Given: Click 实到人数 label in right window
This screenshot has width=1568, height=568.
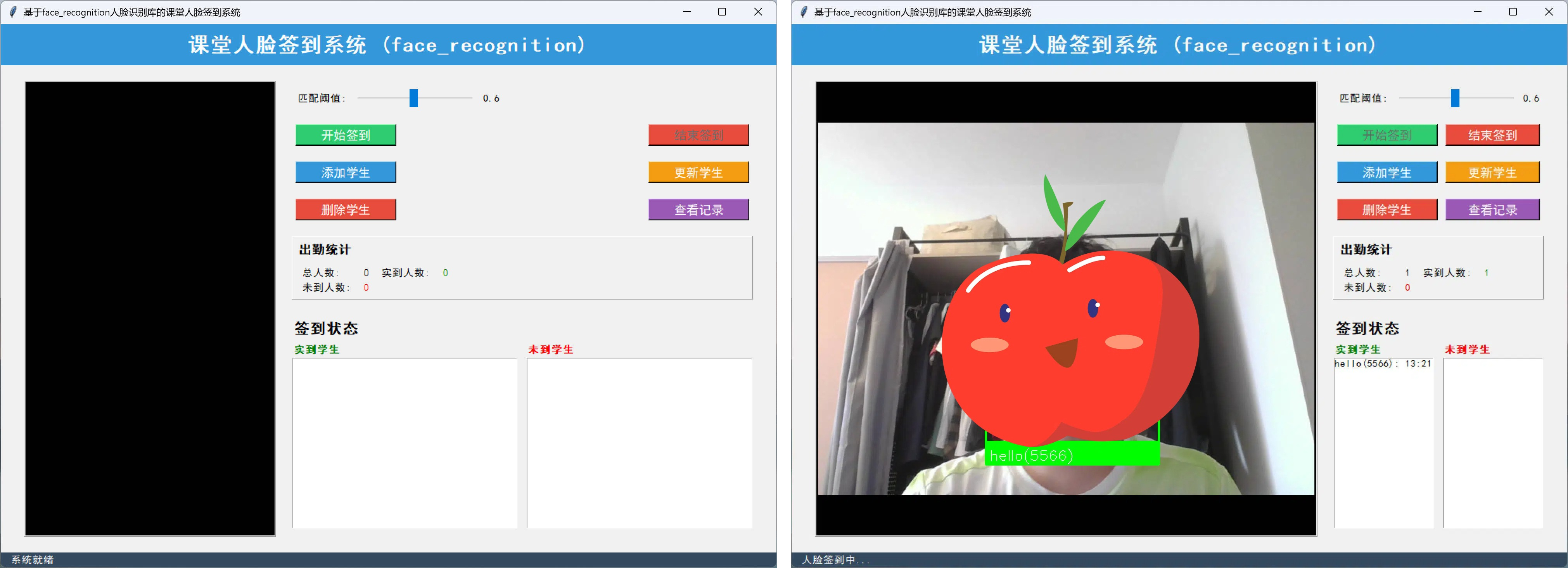Looking at the screenshot, I should click(1446, 273).
